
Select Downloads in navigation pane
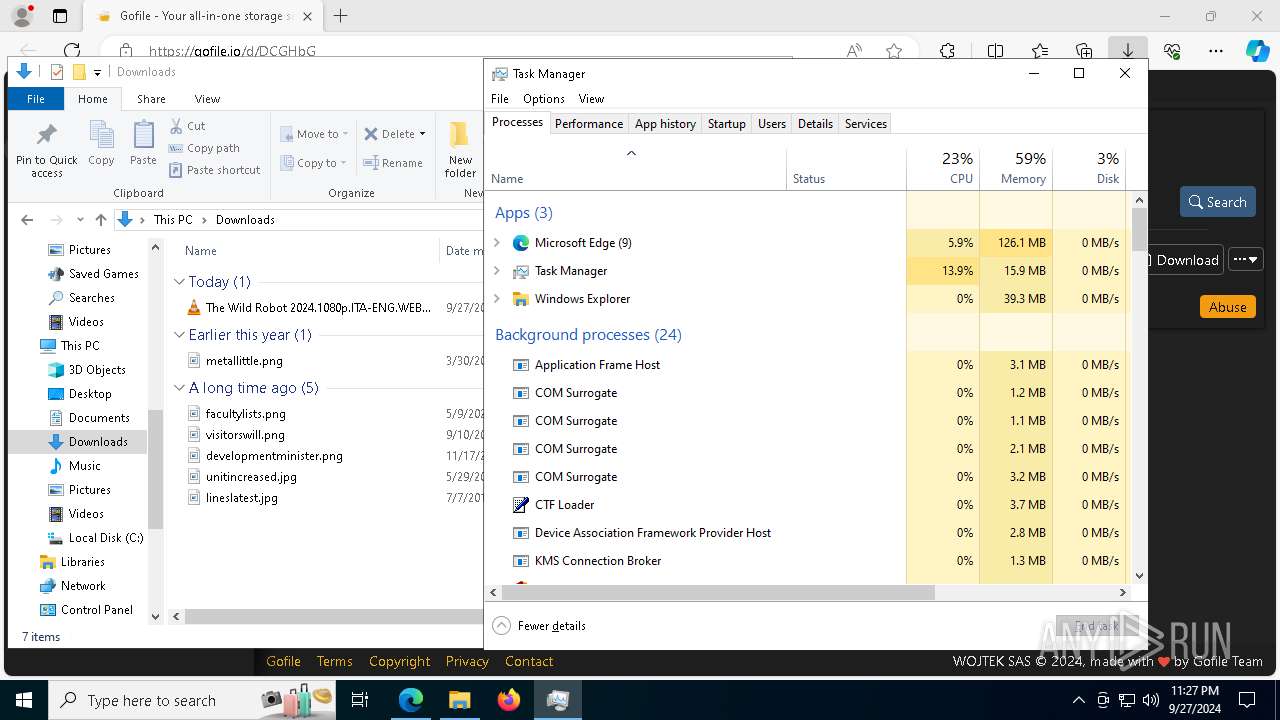(97, 442)
